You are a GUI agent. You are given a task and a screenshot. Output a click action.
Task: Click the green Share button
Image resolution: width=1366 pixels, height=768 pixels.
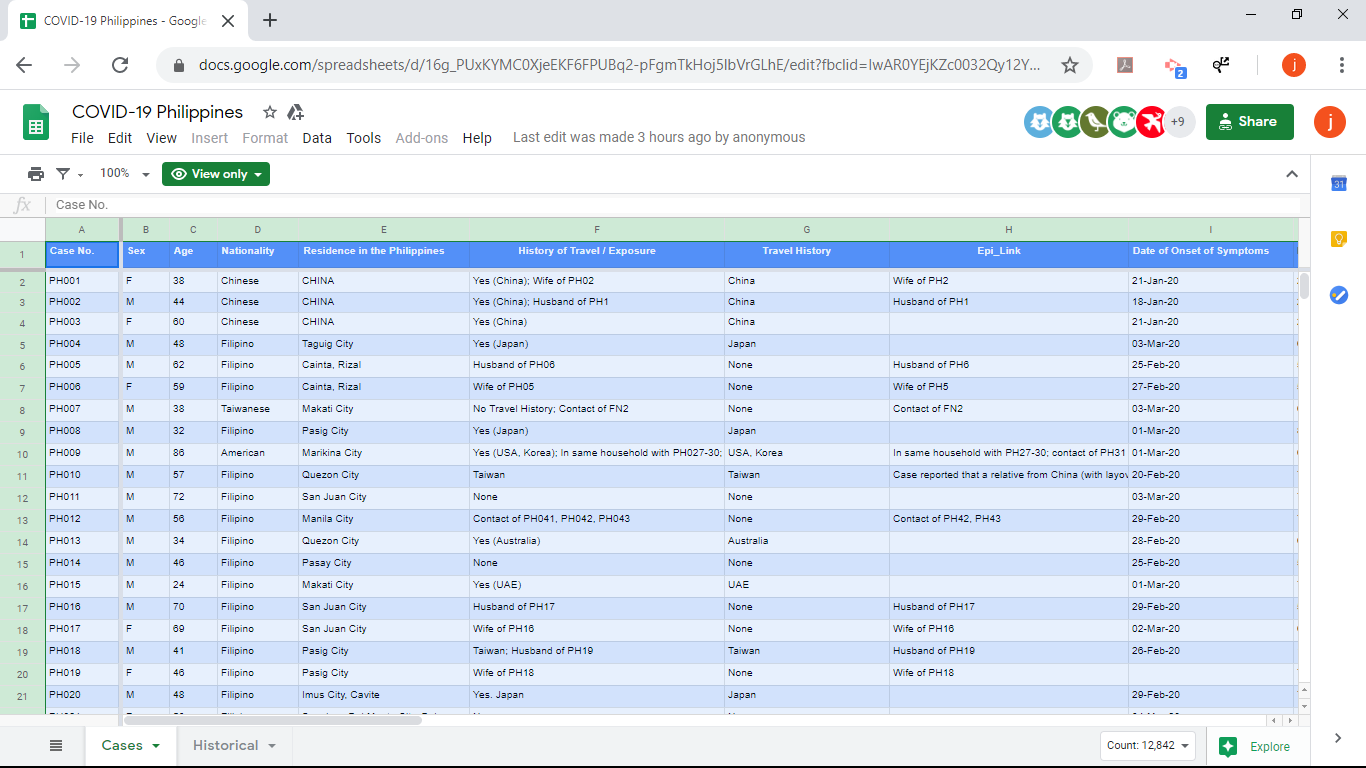pyautogui.click(x=1250, y=122)
